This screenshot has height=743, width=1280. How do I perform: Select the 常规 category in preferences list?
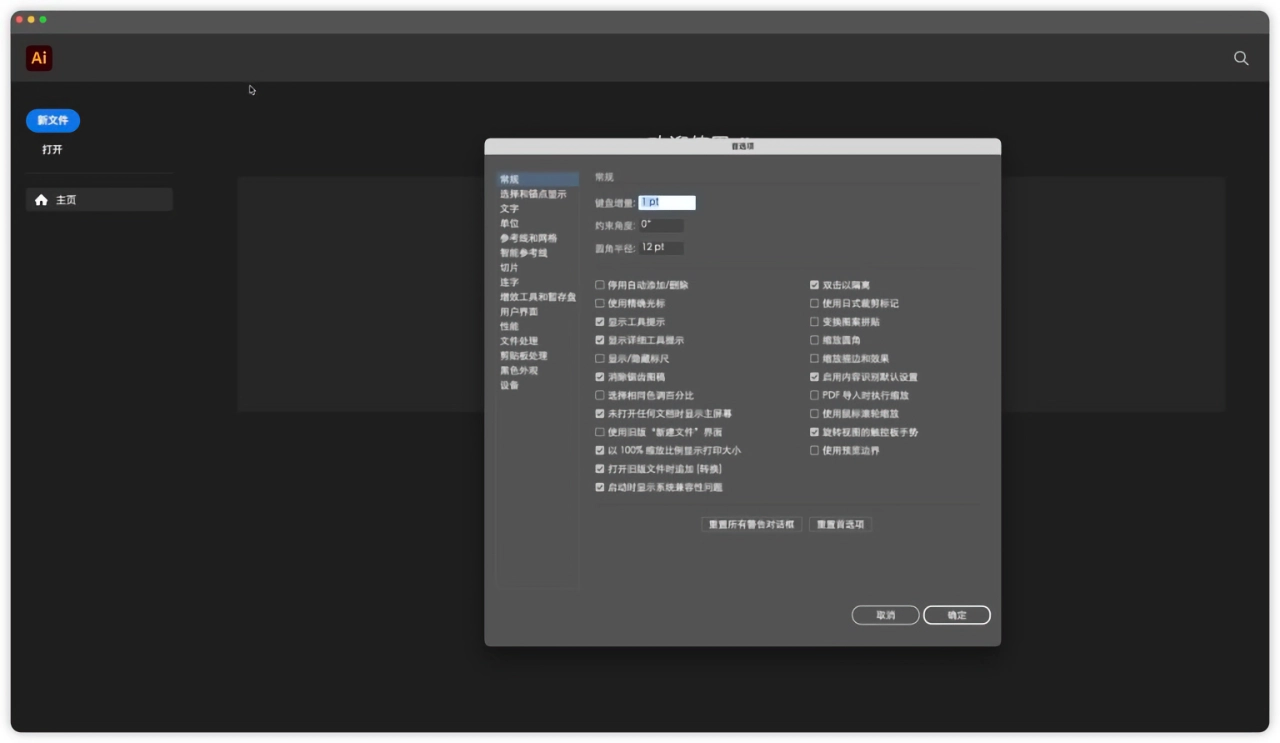pyautogui.click(x=538, y=179)
